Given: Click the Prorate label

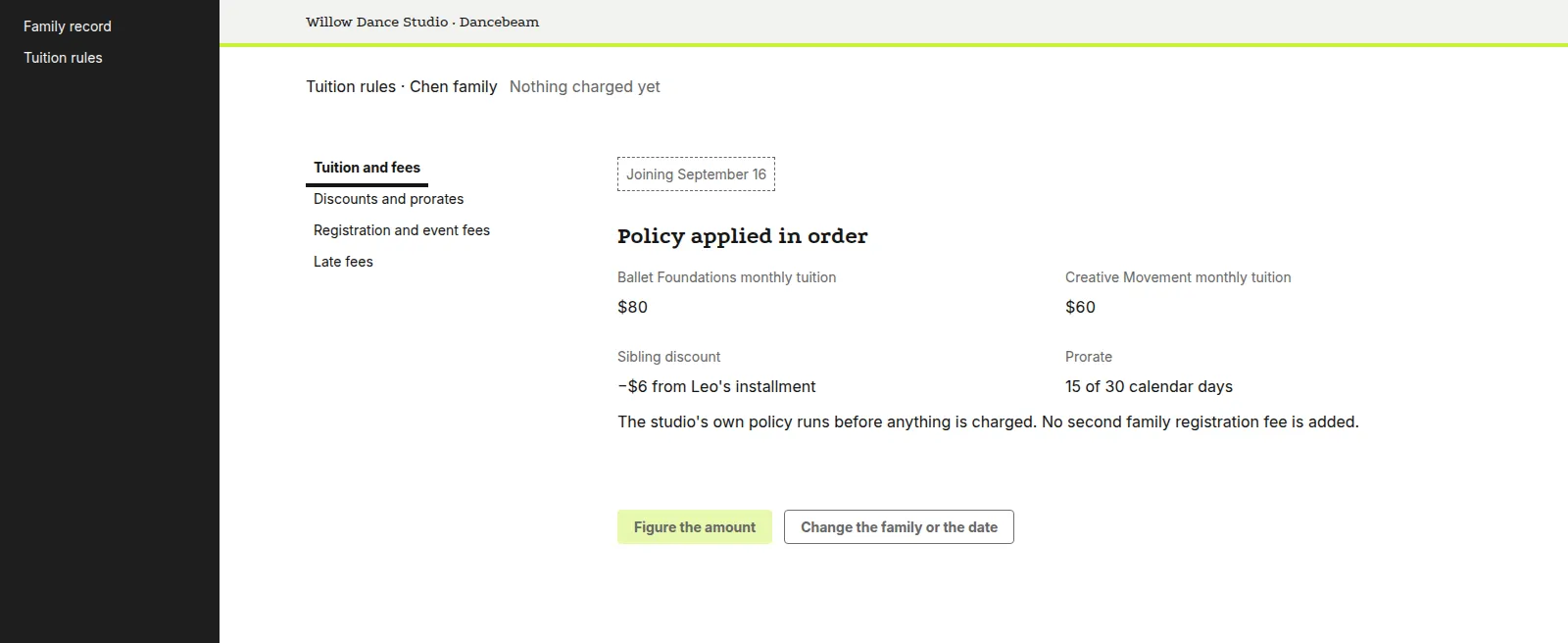Looking at the screenshot, I should coord(1089,357).
